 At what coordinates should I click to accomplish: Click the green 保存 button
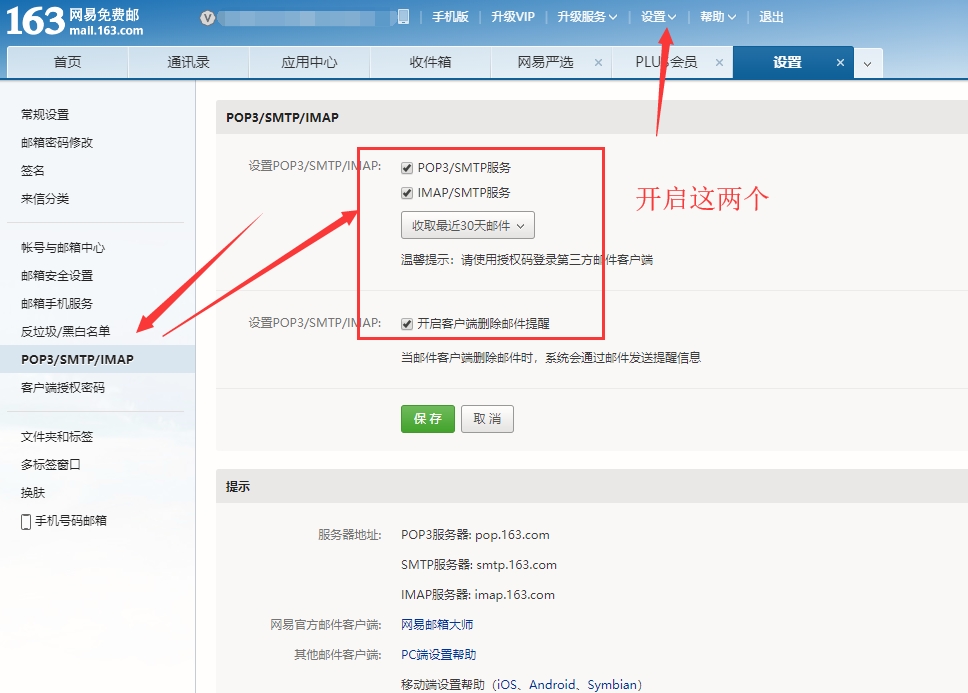click(427, 419)
